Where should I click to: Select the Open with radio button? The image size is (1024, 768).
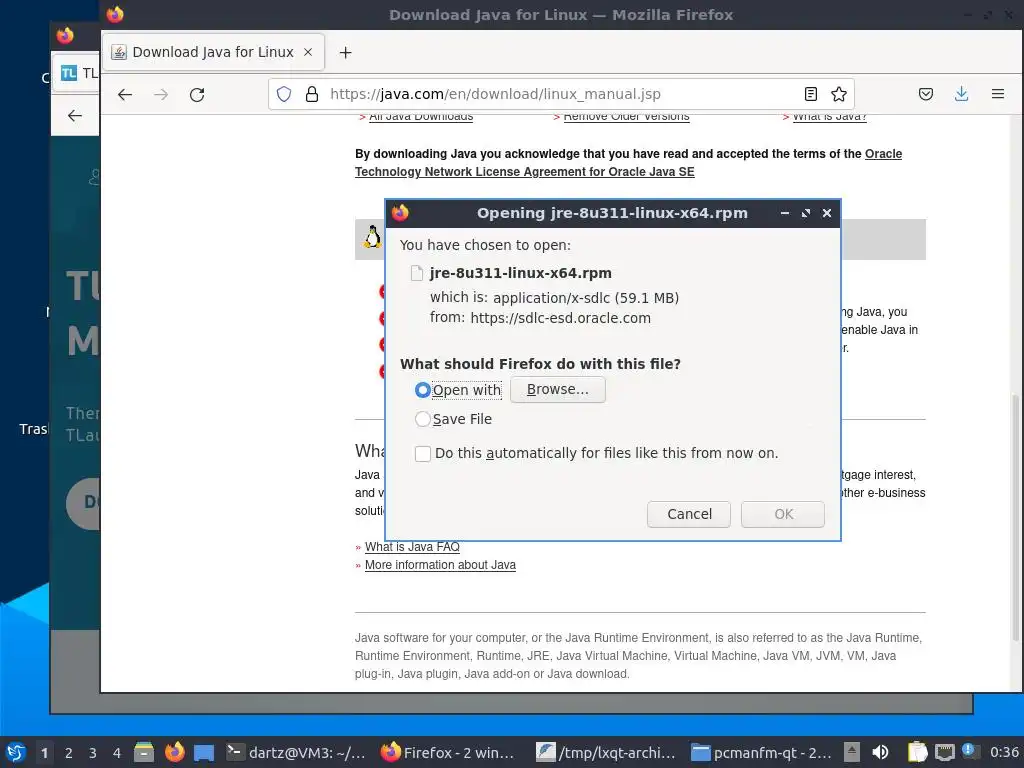423,390
